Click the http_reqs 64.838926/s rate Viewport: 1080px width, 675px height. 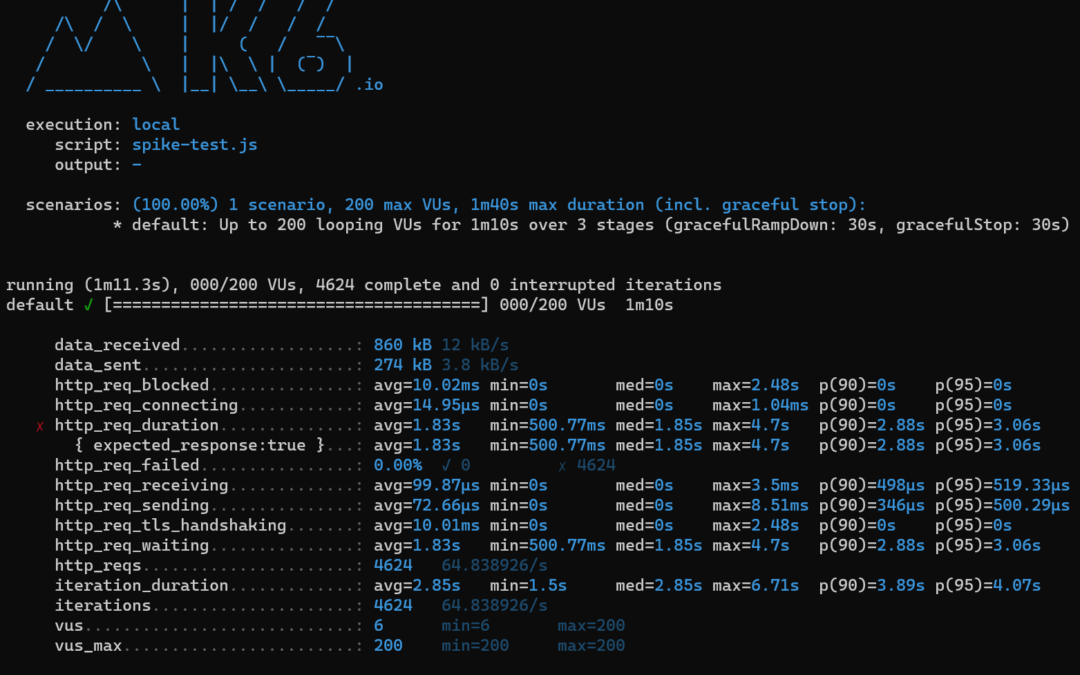point(494,565)
